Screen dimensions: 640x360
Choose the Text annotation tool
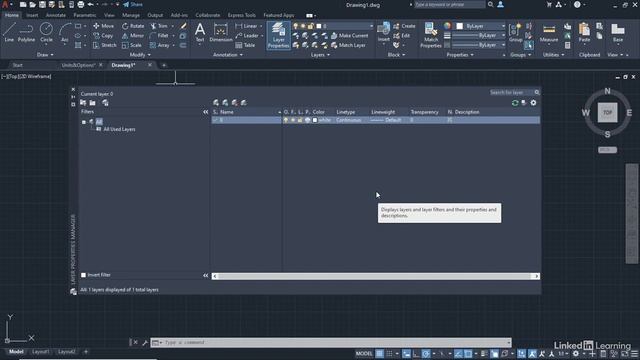pyautogui.click(x=200, y=32)
